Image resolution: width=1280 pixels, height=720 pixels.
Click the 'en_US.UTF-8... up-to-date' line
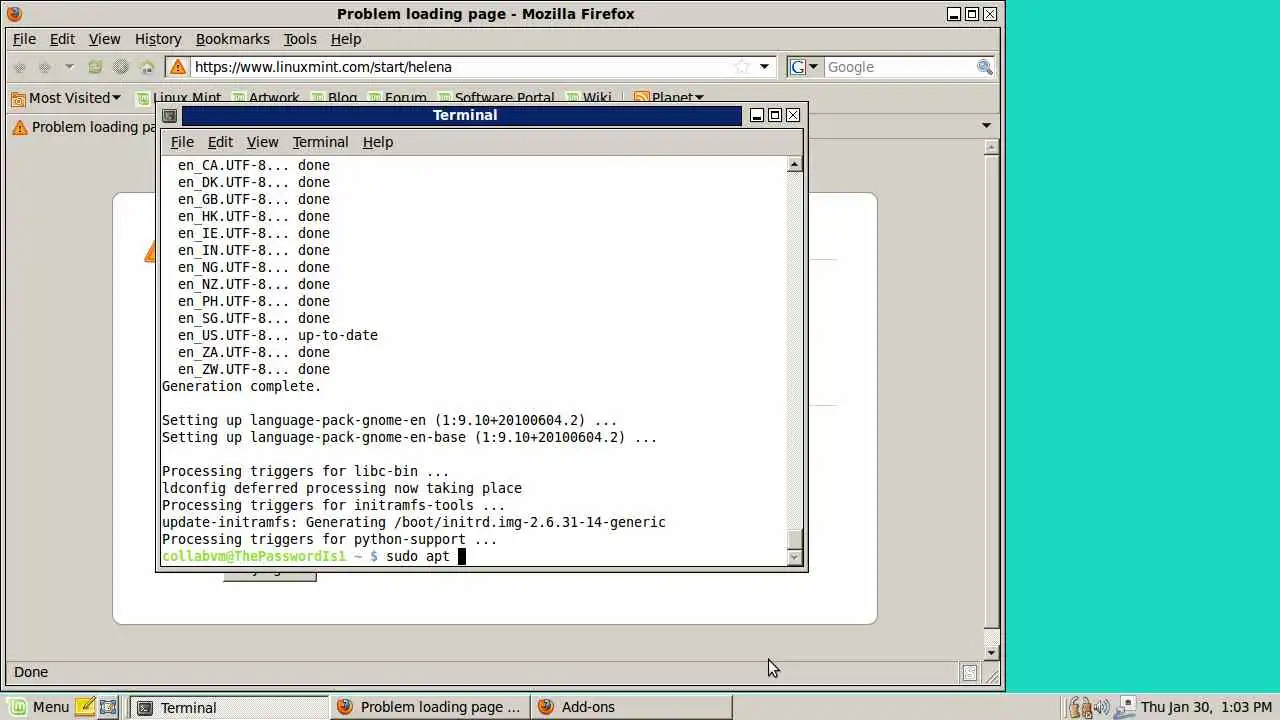[x=278, y=335]
